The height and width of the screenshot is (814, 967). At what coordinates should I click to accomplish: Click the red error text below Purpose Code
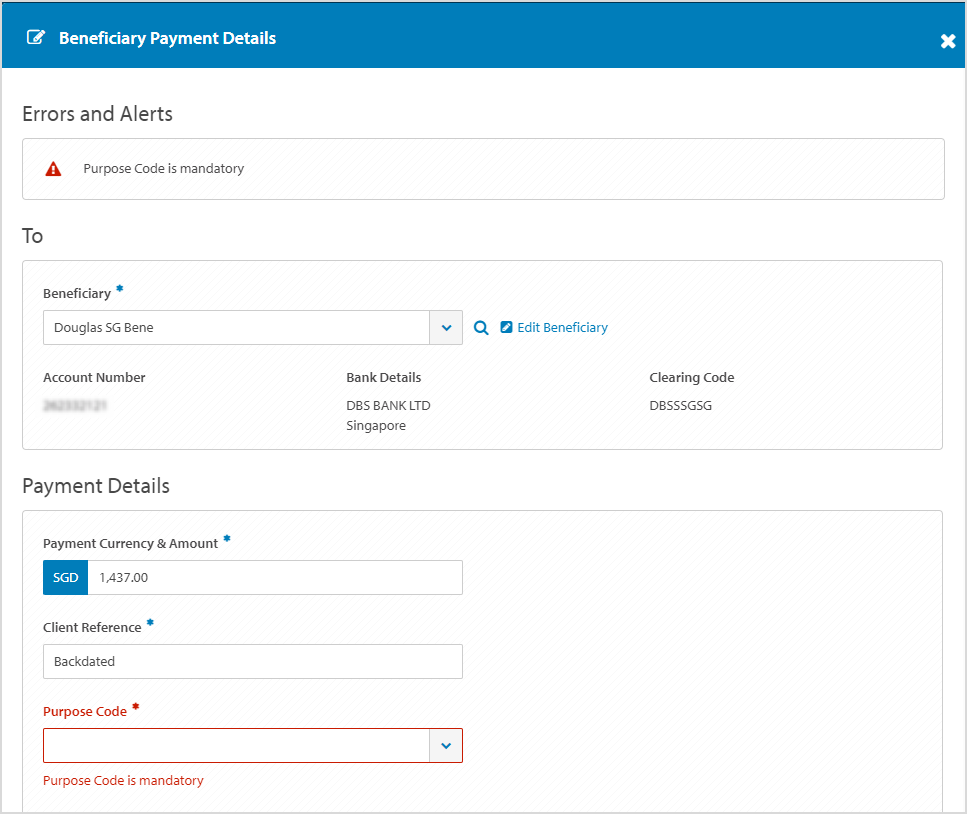coord(123,781)
